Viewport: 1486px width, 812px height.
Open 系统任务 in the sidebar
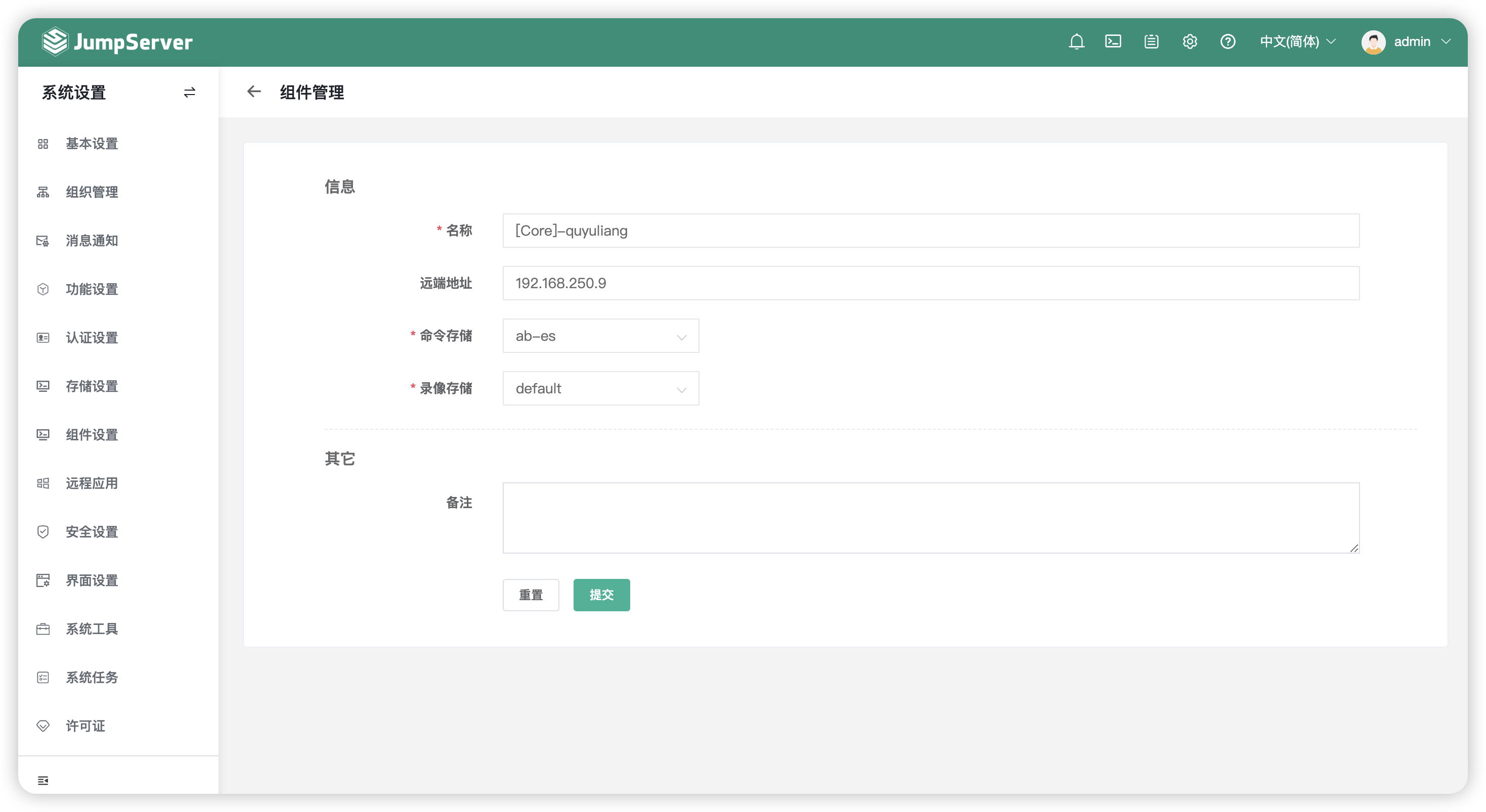coord(92,677)
